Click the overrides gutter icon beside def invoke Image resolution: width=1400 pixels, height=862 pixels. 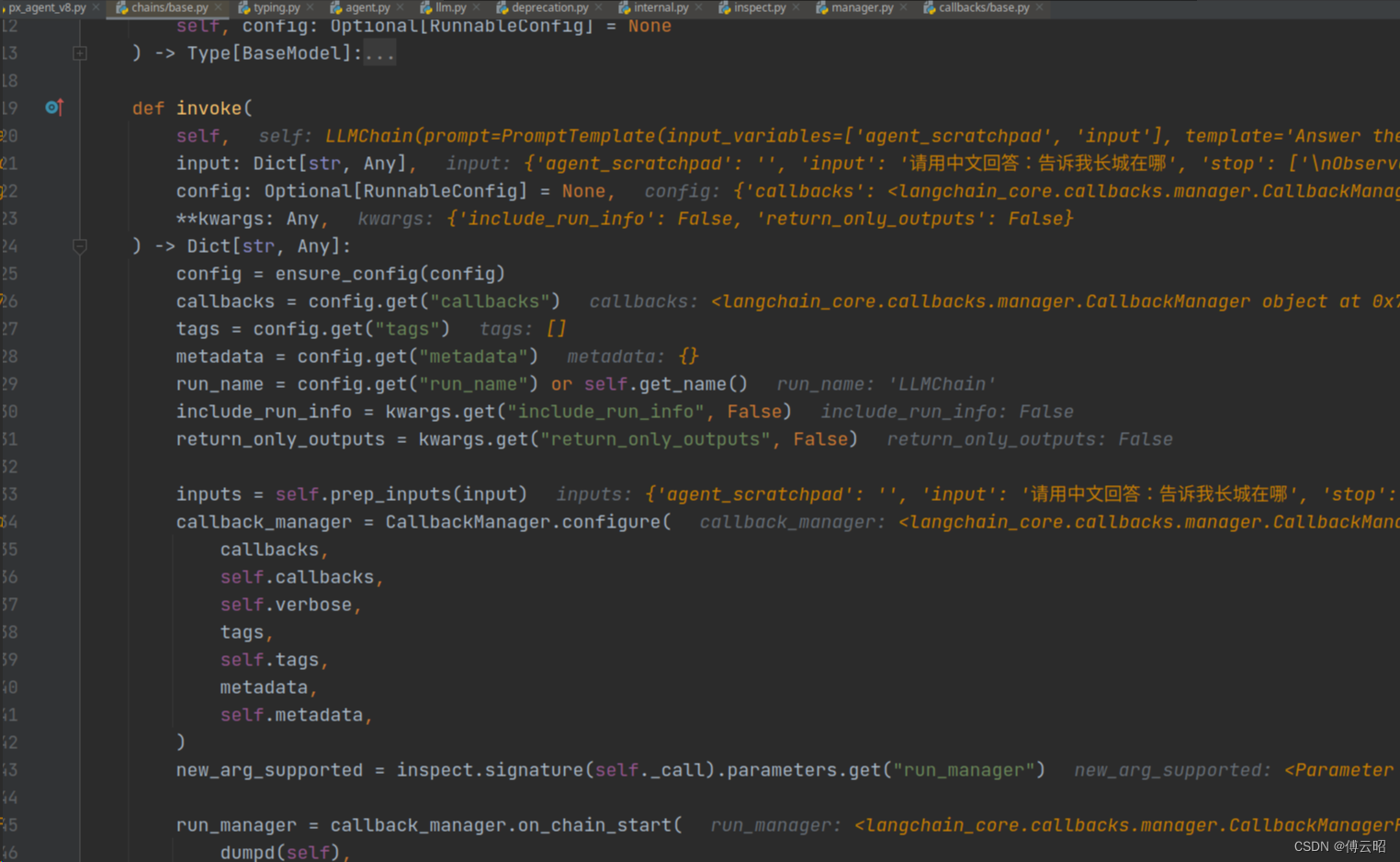pos(54,108)
